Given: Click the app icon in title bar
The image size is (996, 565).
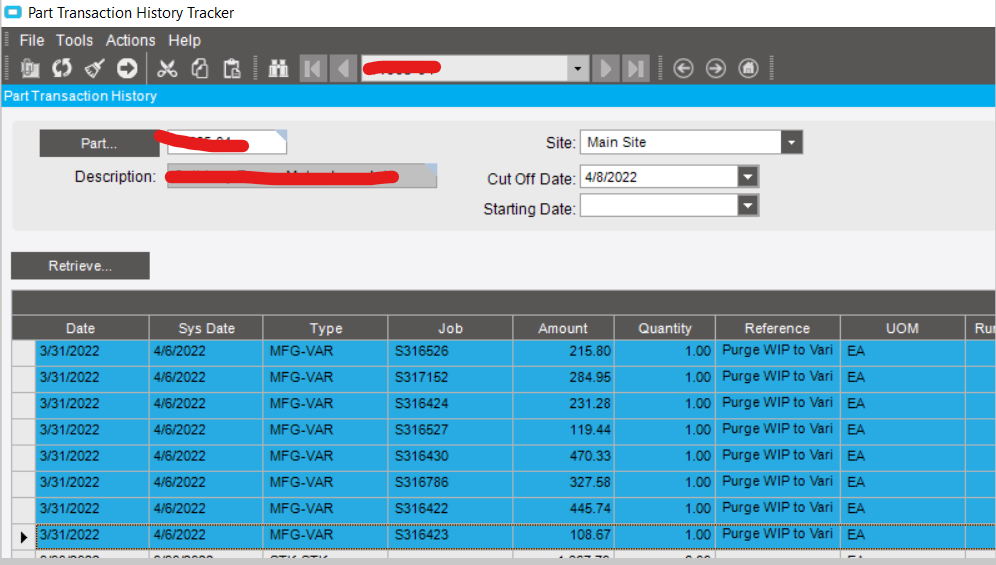Looking at the screenshot, I should pos(13,12).
